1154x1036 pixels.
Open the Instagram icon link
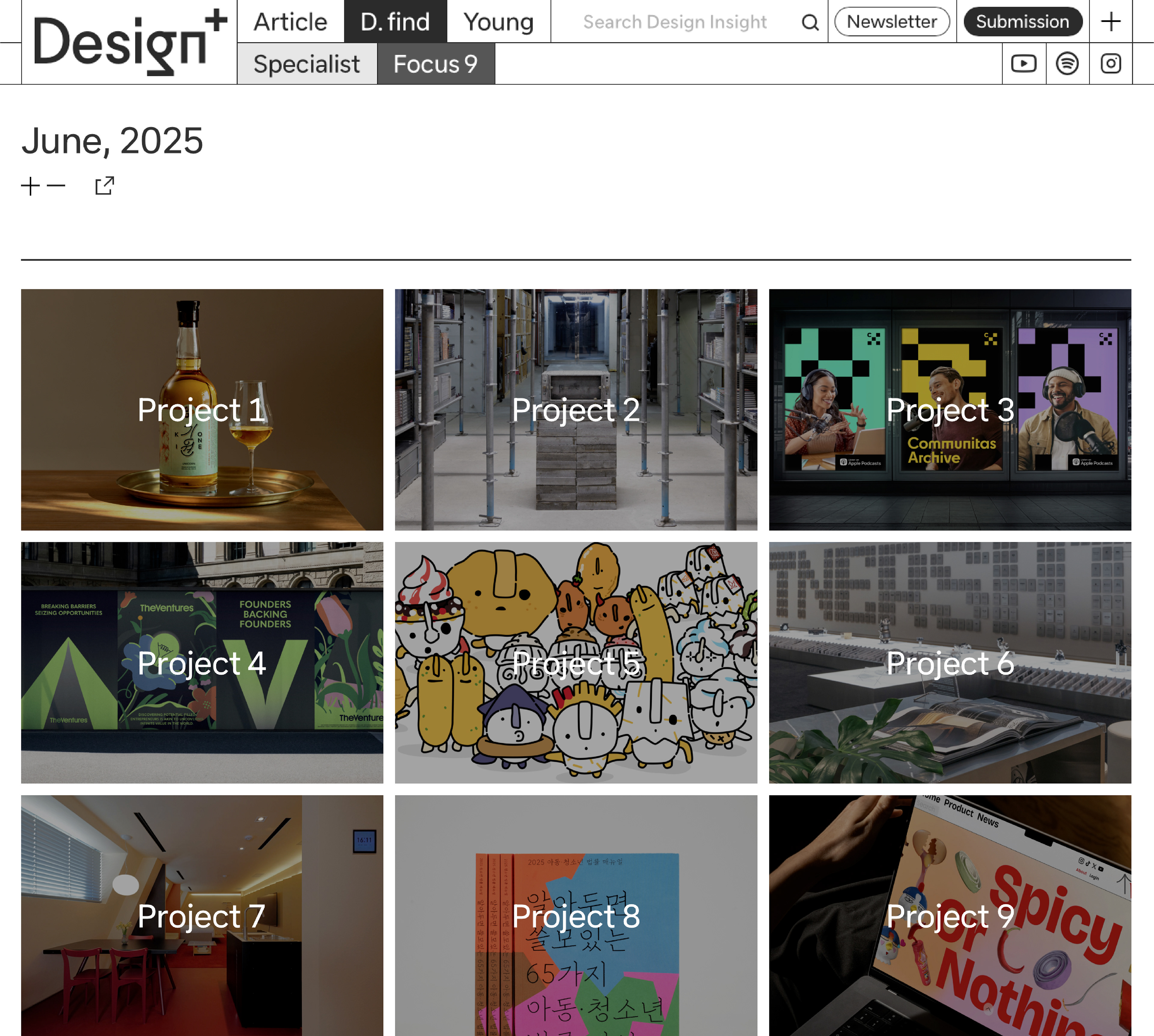pos(1110,63)
